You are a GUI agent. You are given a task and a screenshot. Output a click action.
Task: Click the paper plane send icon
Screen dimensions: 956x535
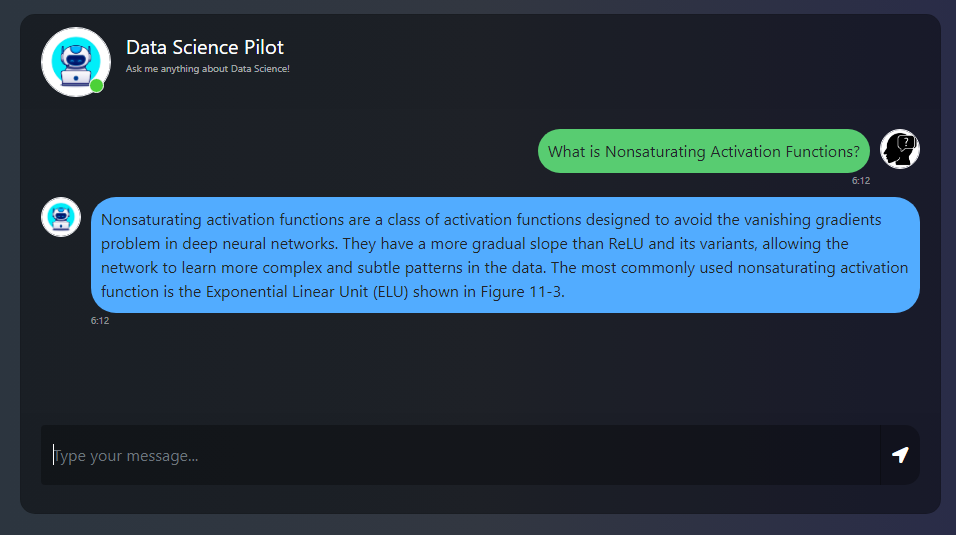coord(900,455)
